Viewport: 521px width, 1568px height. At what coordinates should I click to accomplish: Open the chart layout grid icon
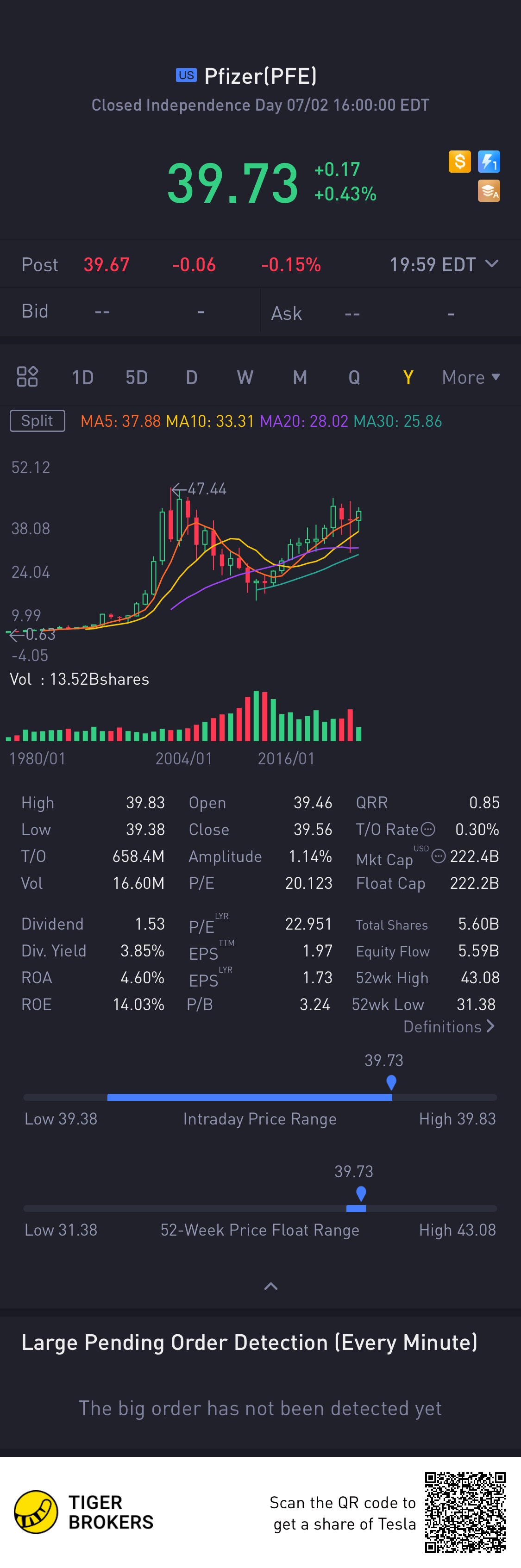pyautogui.click(x=27, y=377)
